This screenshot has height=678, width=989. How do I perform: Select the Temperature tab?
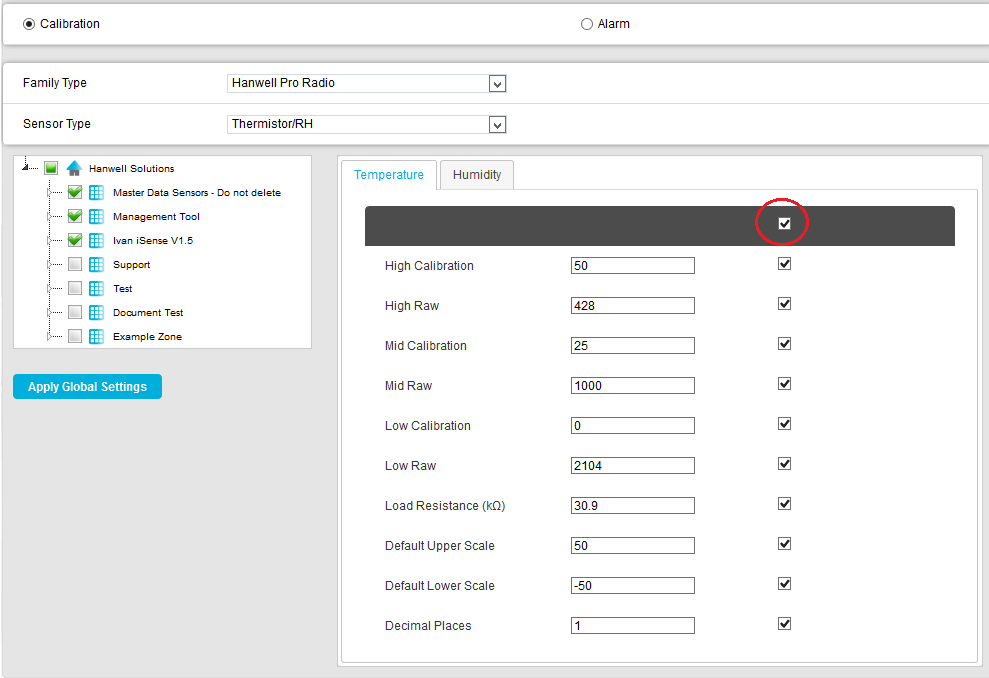pyautogui.click(x=389, y=175)
